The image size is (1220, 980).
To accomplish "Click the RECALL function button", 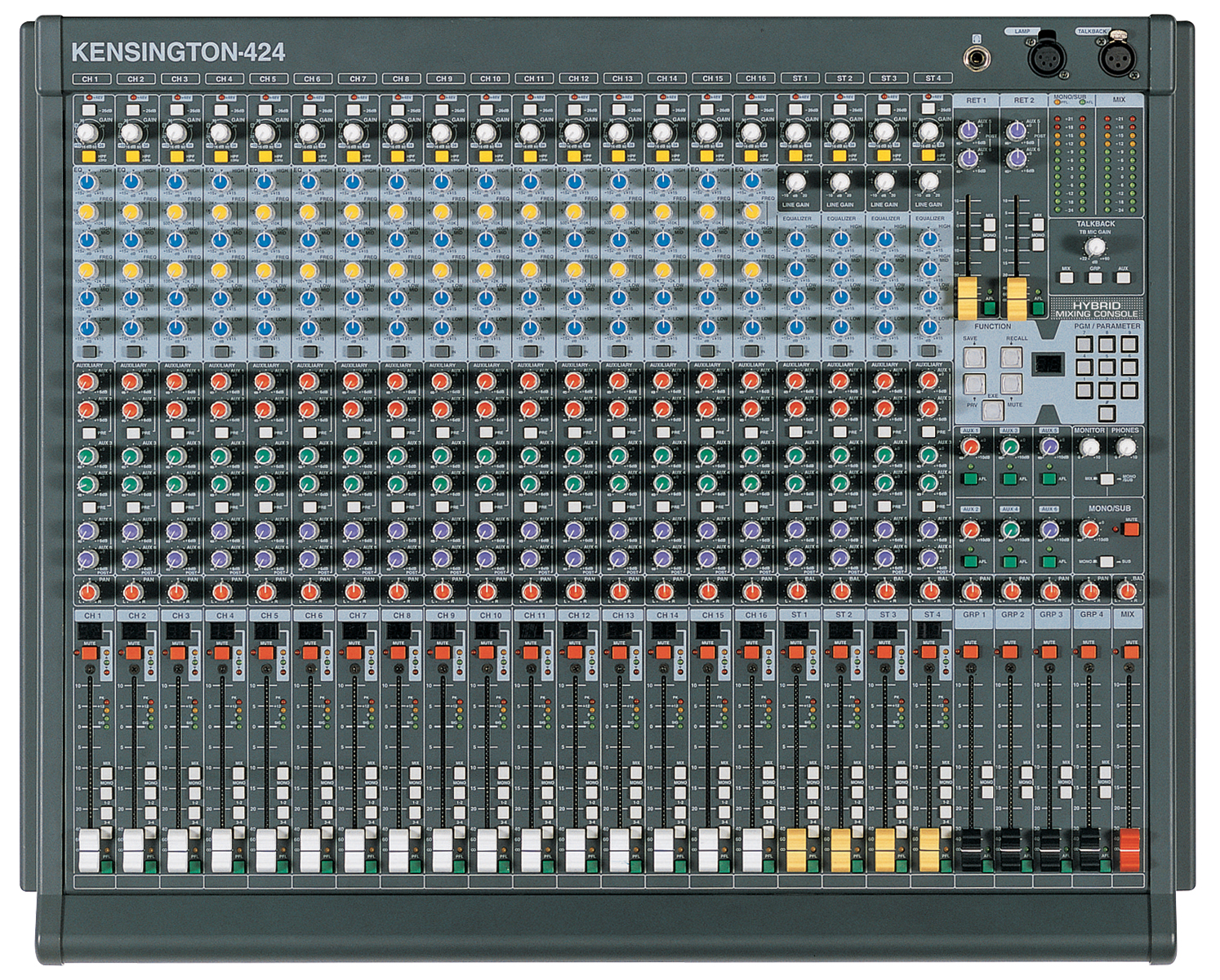I will (x=1011, y=358).
